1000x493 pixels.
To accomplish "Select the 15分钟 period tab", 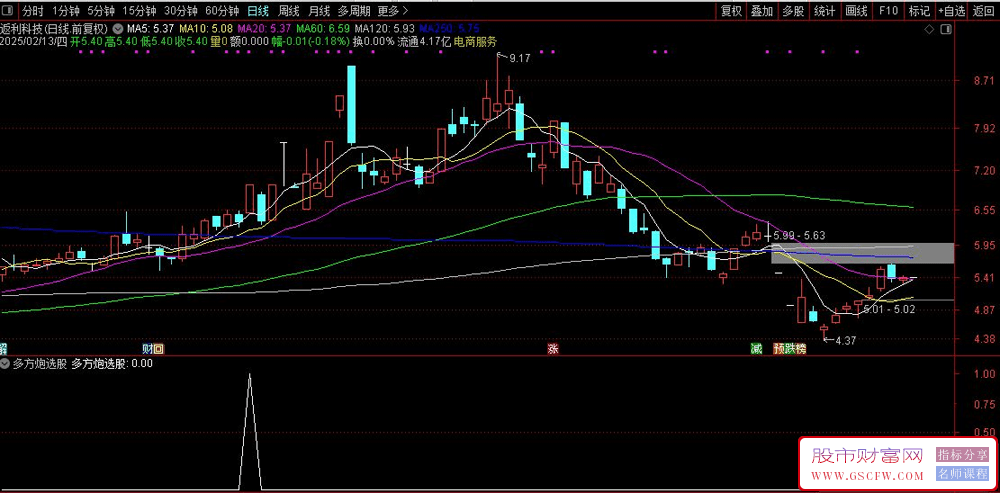I will [139, 11].
